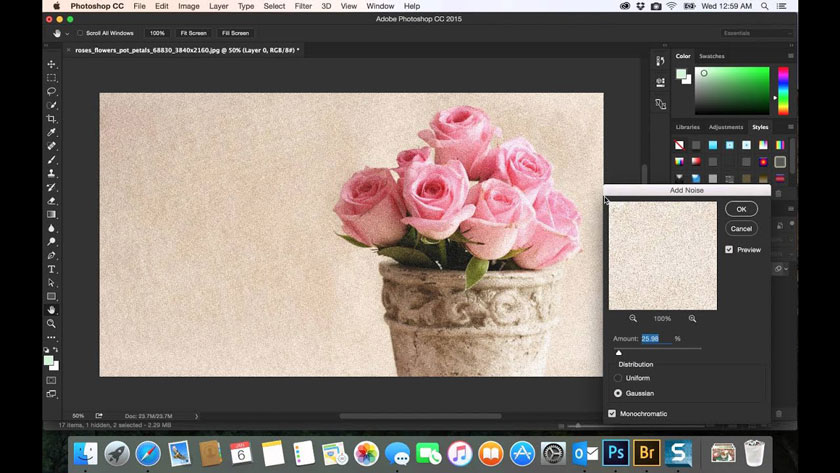Open the Styles panel options menu
The height and width of the screenshot is (473, 840).
[790, 127]
